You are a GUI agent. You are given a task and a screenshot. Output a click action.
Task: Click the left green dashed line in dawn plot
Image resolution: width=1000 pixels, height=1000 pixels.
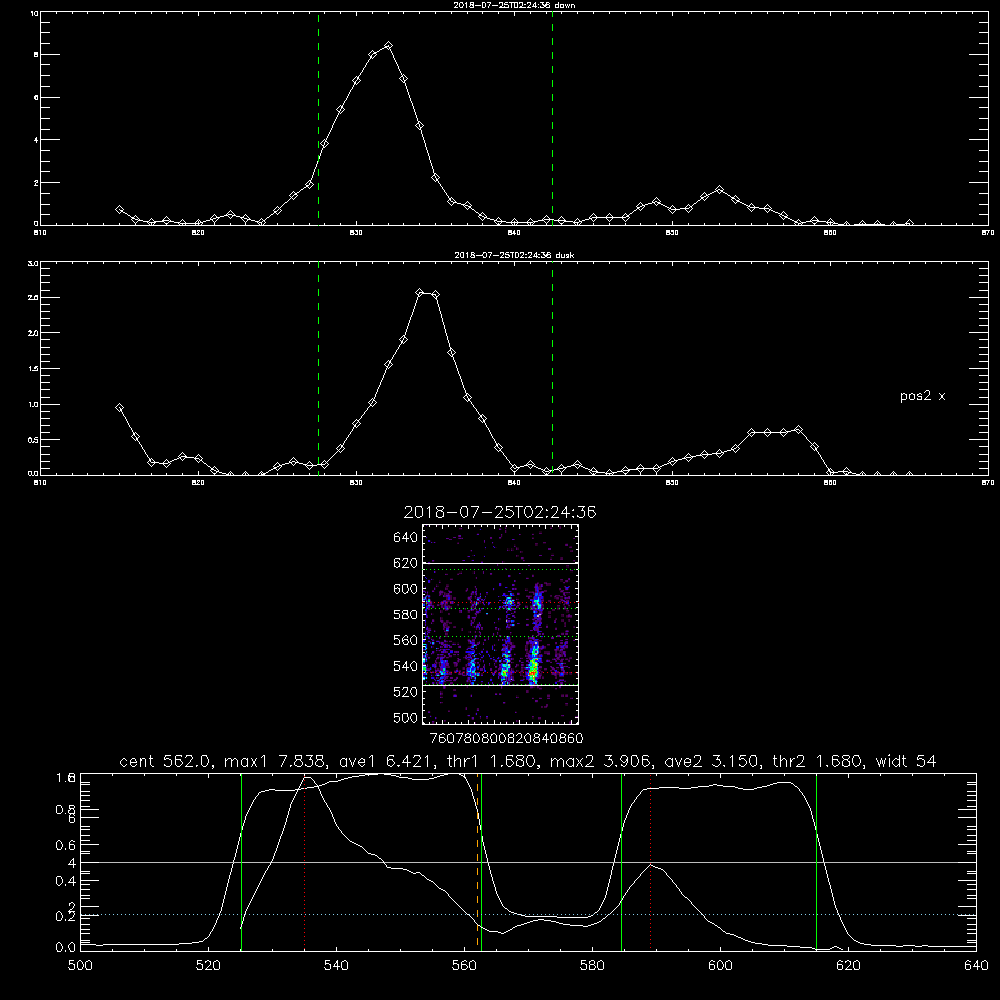point(318,119)
